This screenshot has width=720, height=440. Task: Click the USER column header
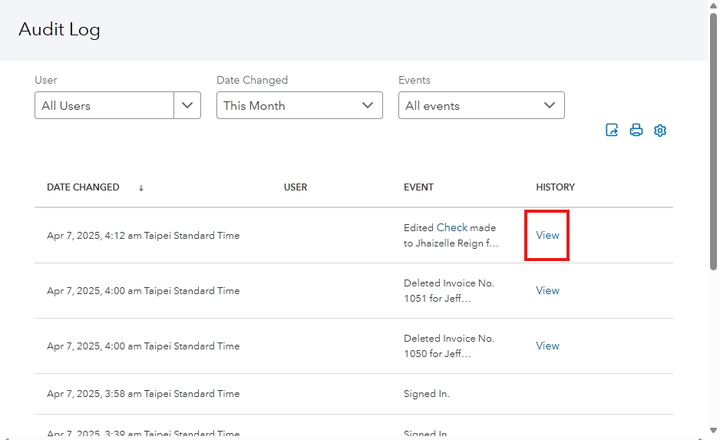point(295,188)
